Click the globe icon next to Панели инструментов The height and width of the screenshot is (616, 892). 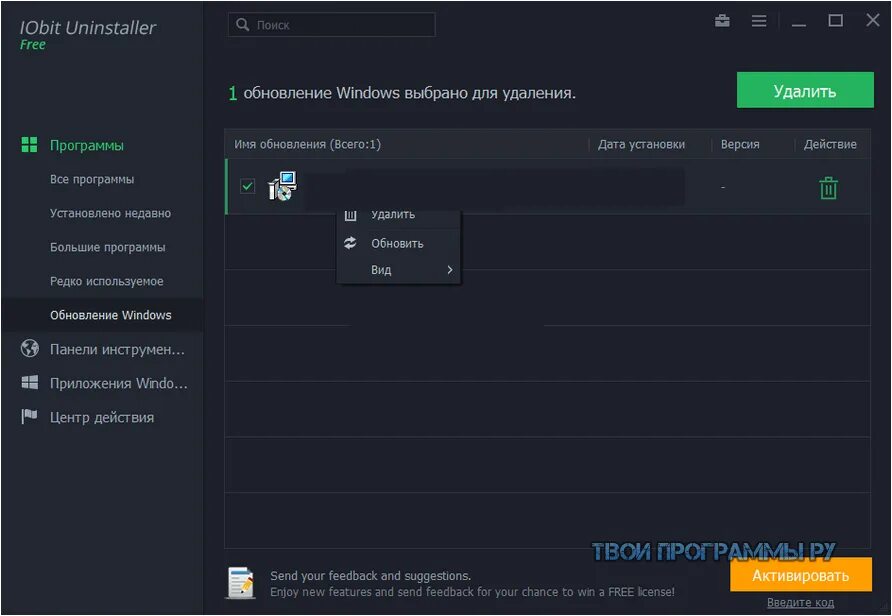[30, 348]
